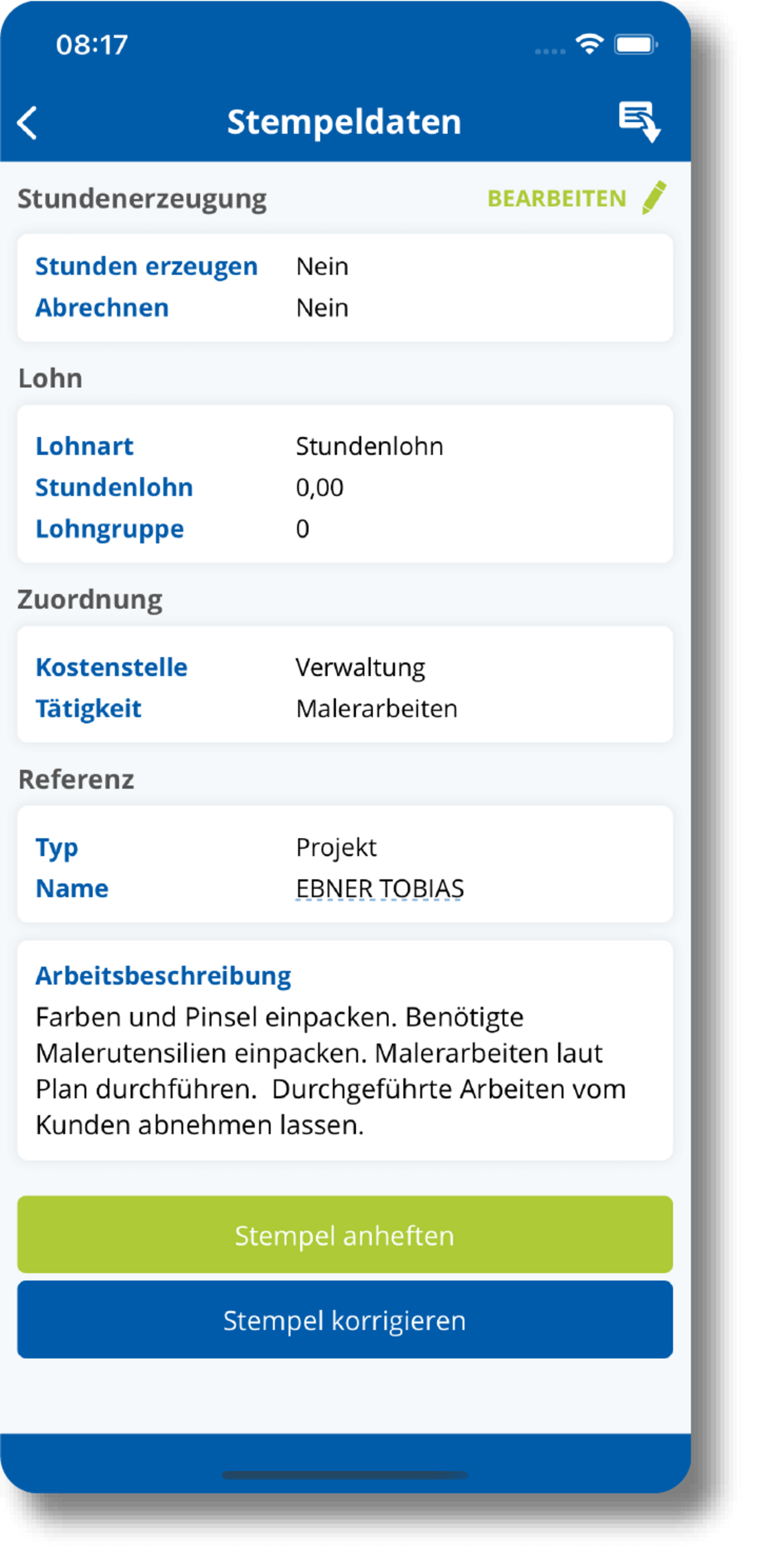Tap the Lohngruppe value 0
771x1568 pixels.
(303, 529)
